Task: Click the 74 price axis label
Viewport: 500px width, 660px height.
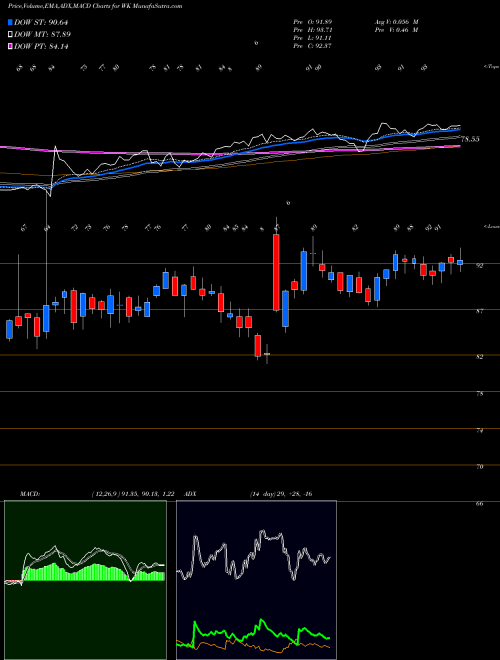Action: tap(479, 431)
